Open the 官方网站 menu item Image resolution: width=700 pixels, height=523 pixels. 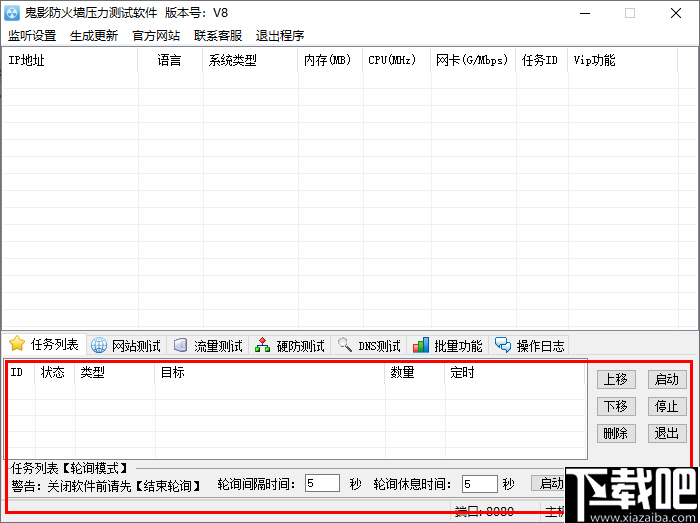(156, 36)
